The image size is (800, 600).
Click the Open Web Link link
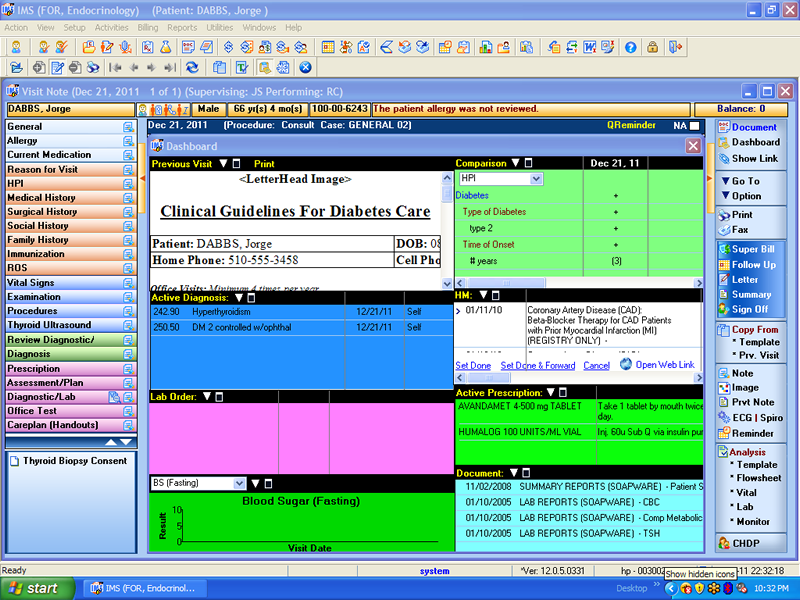point(665,365)
